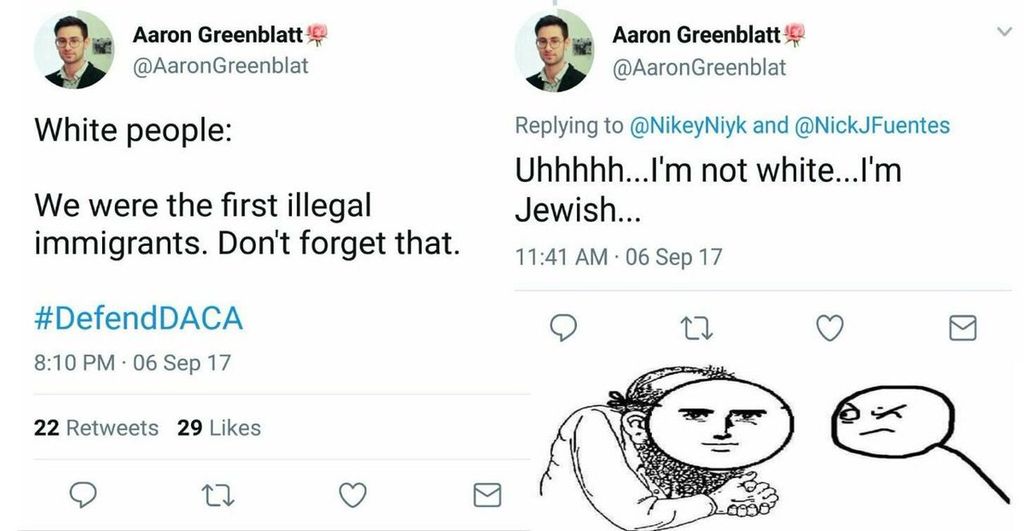
Task: Open the #DefendDACA hashtag
Action: pyautogui.click(x=139, y=320)
